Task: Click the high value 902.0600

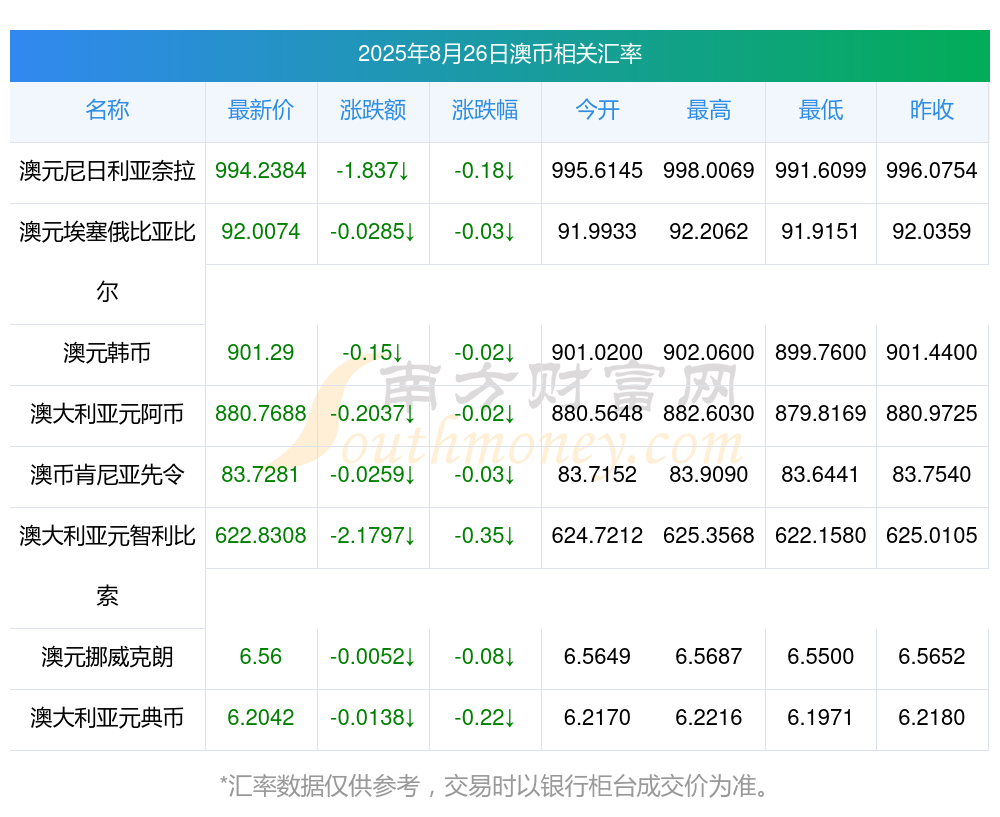Action: click(x=709, y=353)
